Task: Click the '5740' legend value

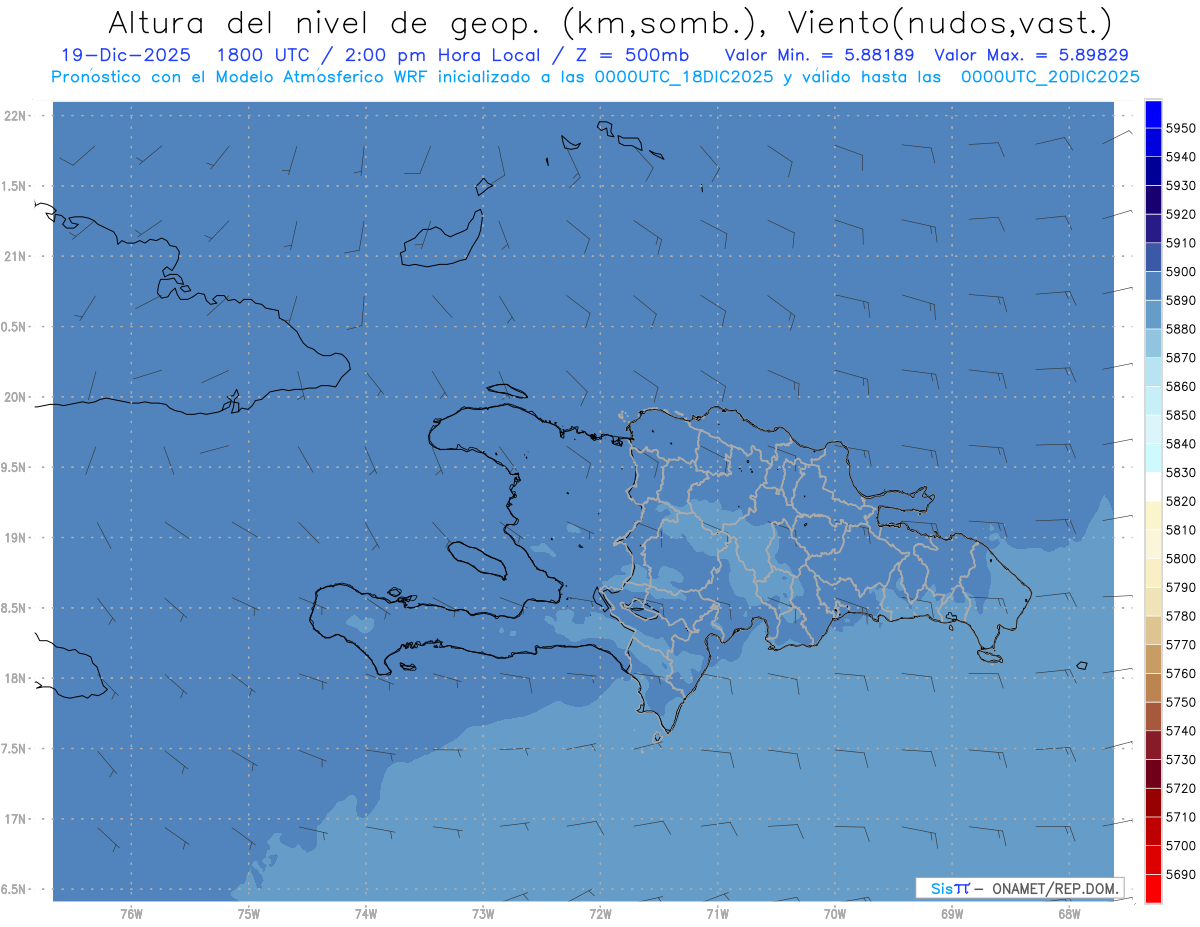Action: (1180, 731)
